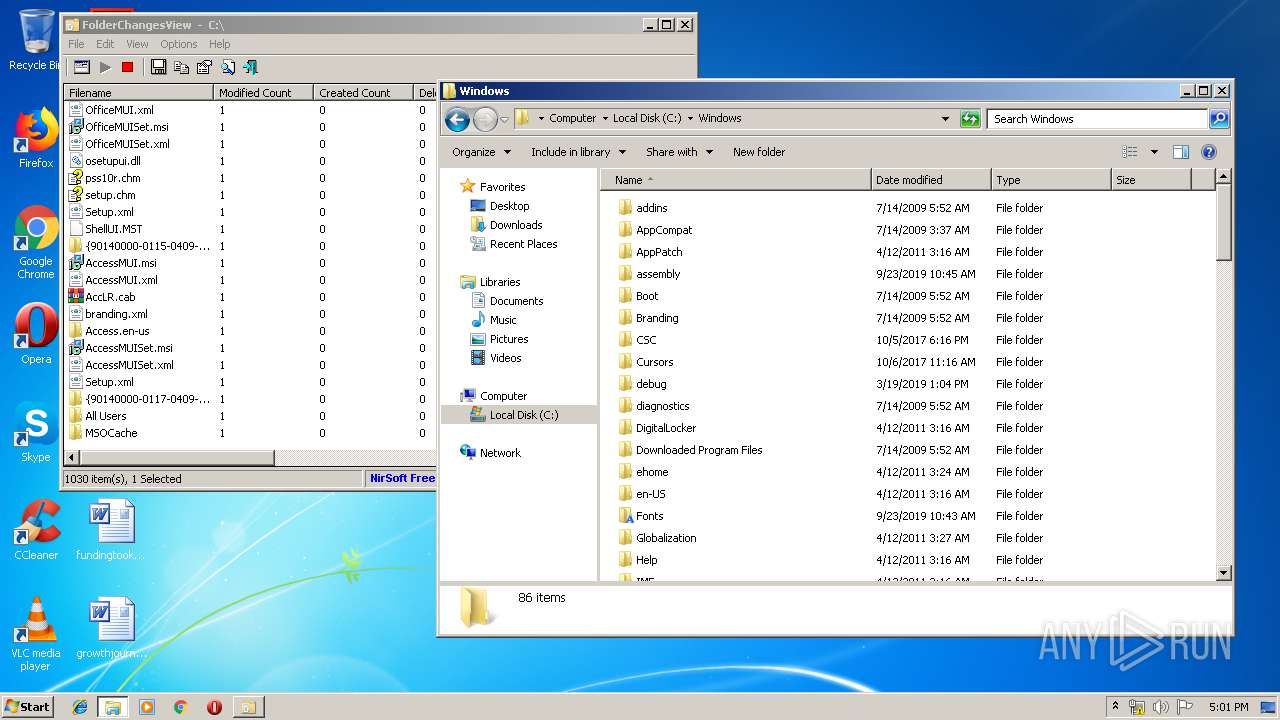Go forward in Windows Explorer
The image size is (1280, 720).
pos(485,119)
